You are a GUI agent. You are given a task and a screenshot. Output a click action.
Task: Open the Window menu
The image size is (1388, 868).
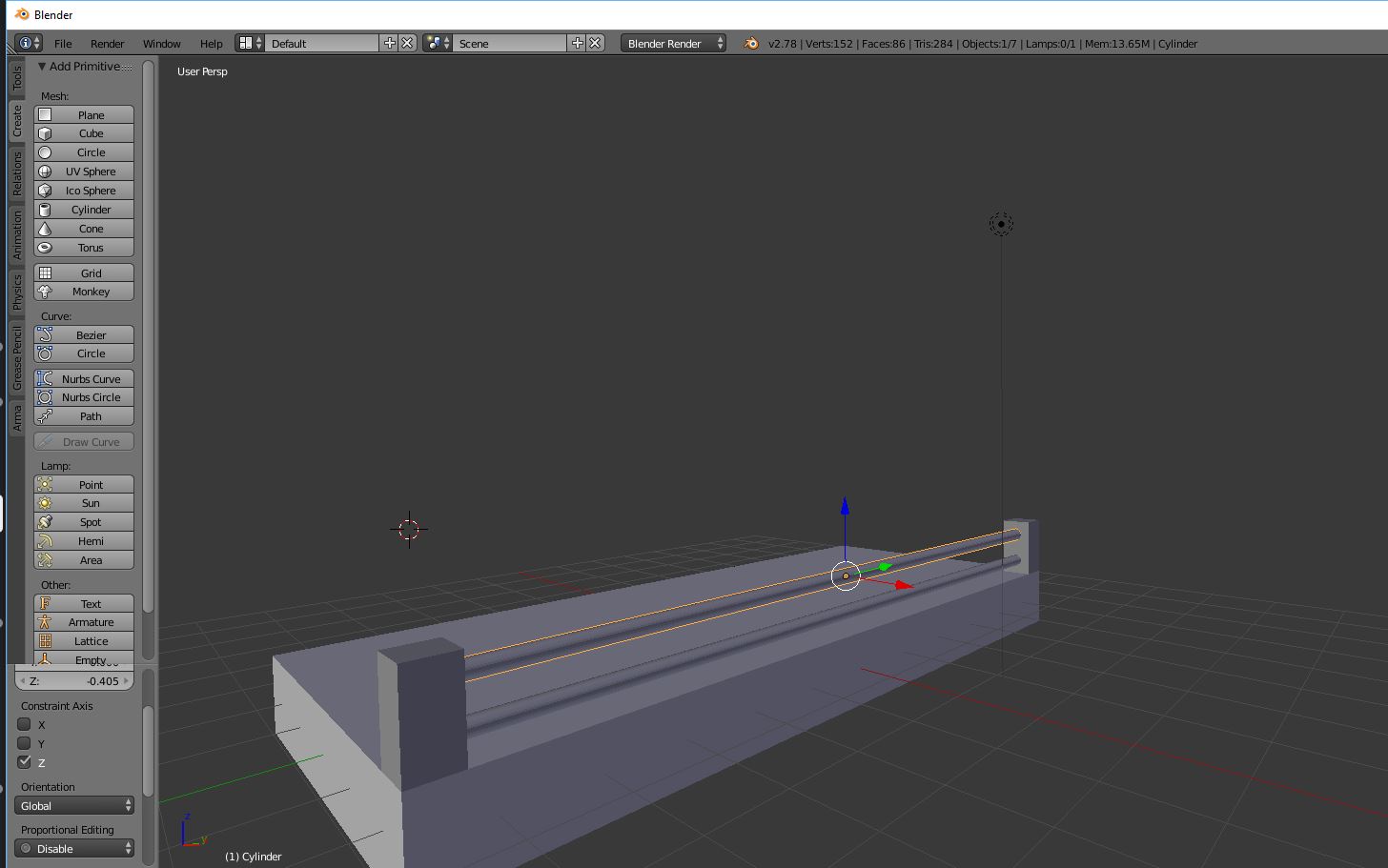click(x=162, y=44)
